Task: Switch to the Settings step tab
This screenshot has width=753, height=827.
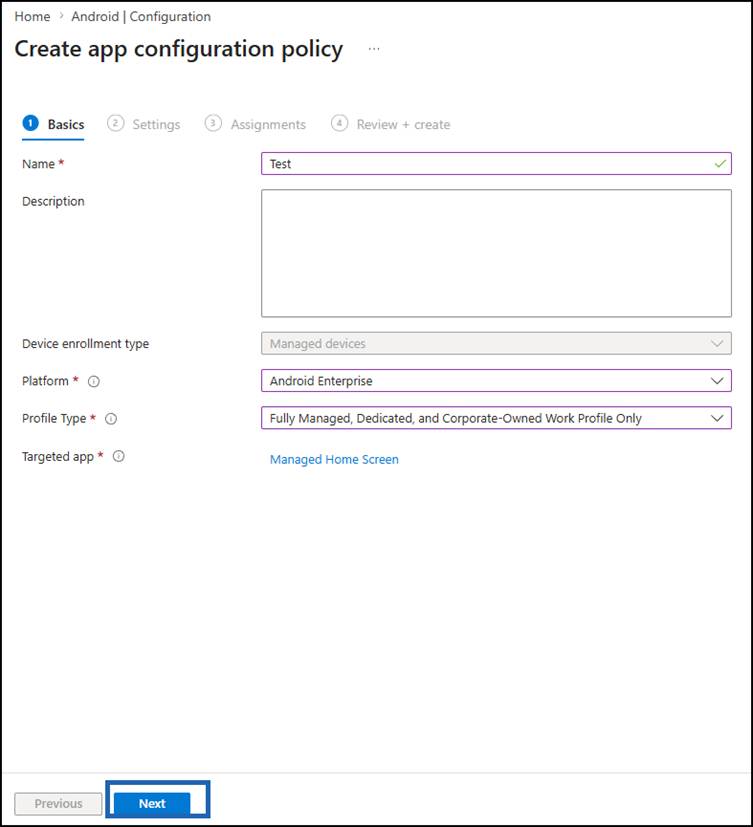Action: [x=143, y=124]
